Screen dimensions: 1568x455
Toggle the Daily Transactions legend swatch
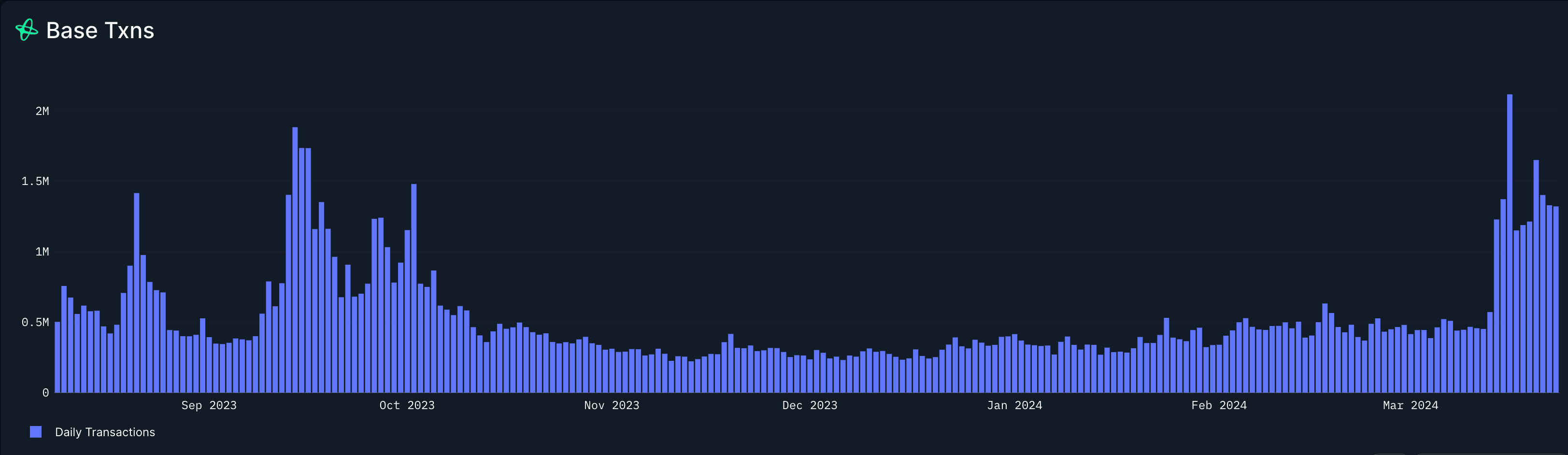(36, 432)
